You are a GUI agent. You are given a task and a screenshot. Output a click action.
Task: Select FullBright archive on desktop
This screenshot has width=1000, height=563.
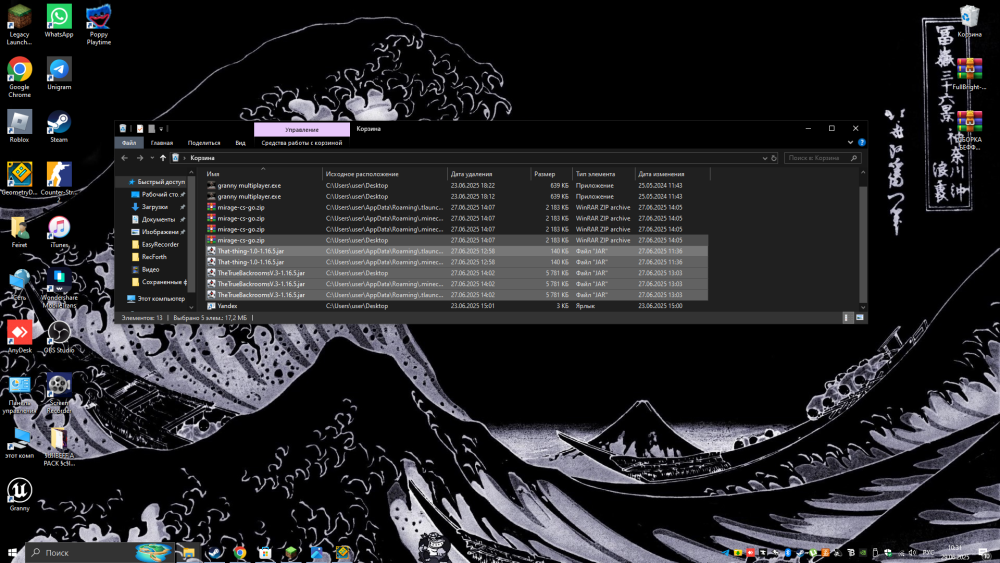pyautogui.click(x=969, y=73)
